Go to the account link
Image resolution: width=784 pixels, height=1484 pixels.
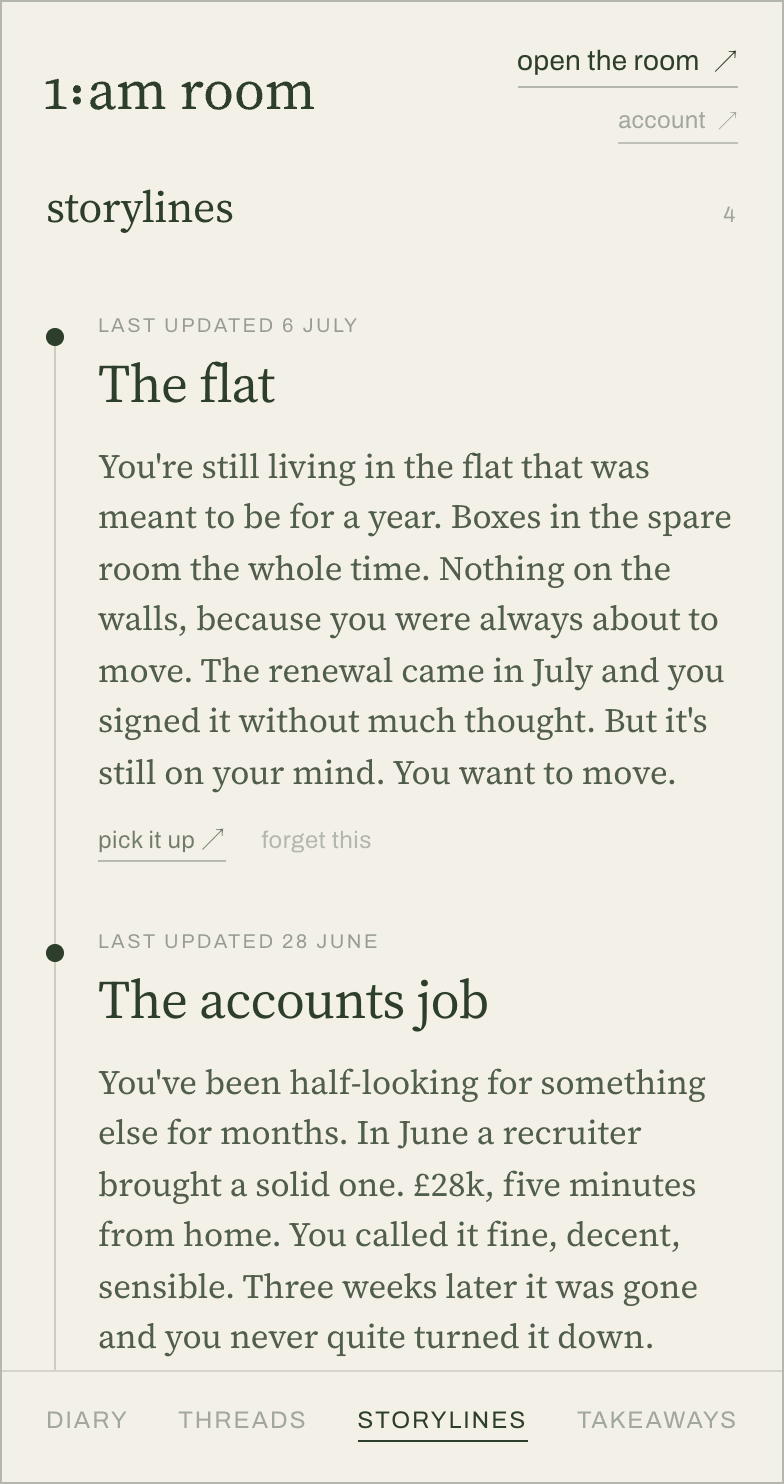click(x=677, y=122)
